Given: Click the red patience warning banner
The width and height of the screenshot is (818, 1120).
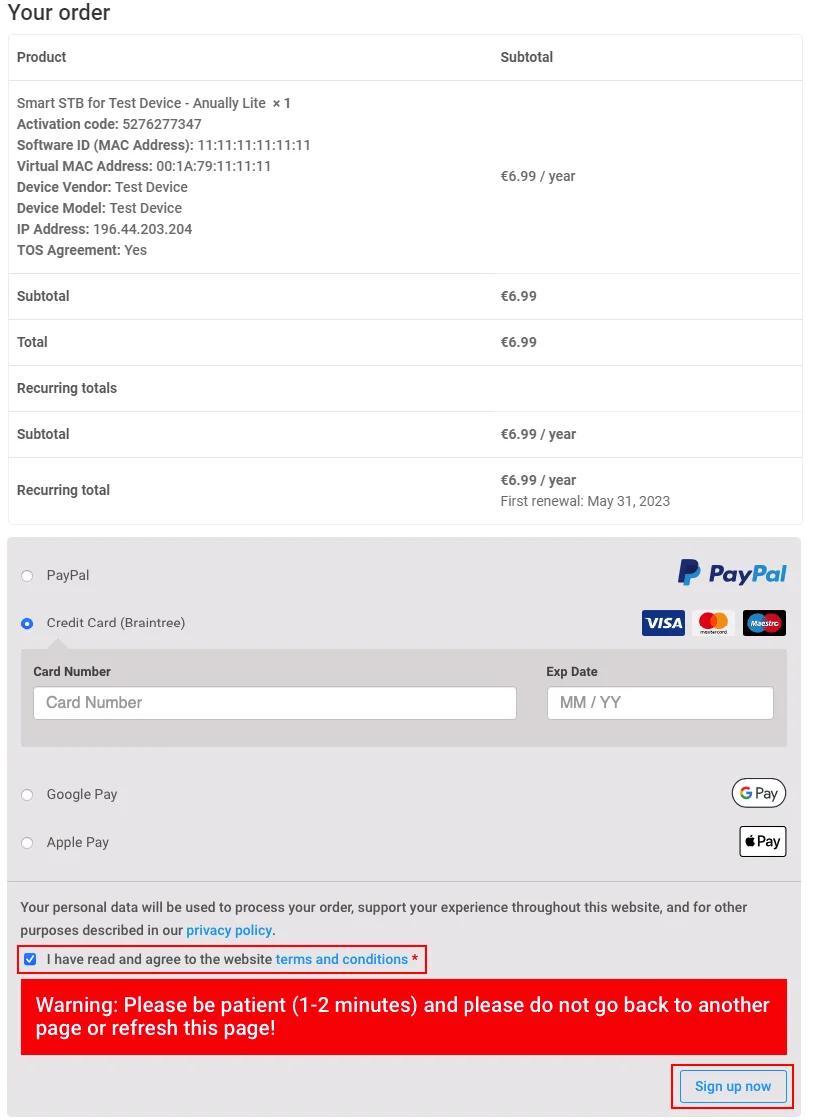Looking at the screenshot, I should 404,1016.
